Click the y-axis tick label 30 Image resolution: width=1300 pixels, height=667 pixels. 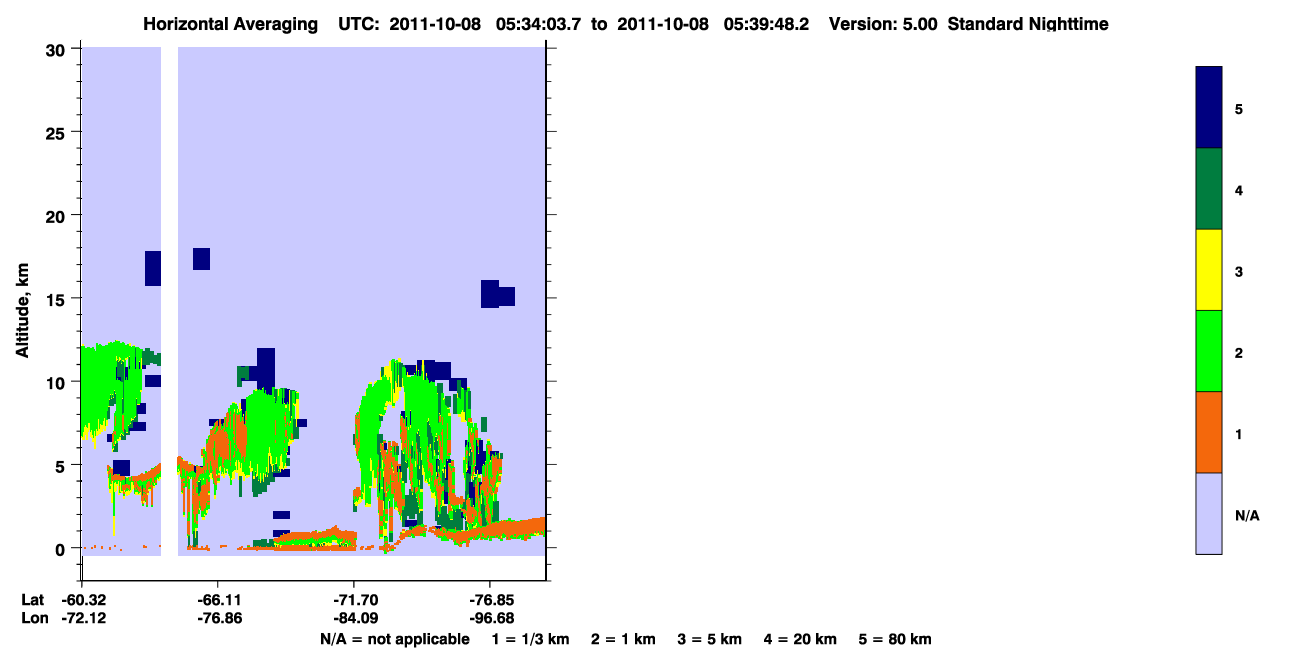tap(58, 49)
